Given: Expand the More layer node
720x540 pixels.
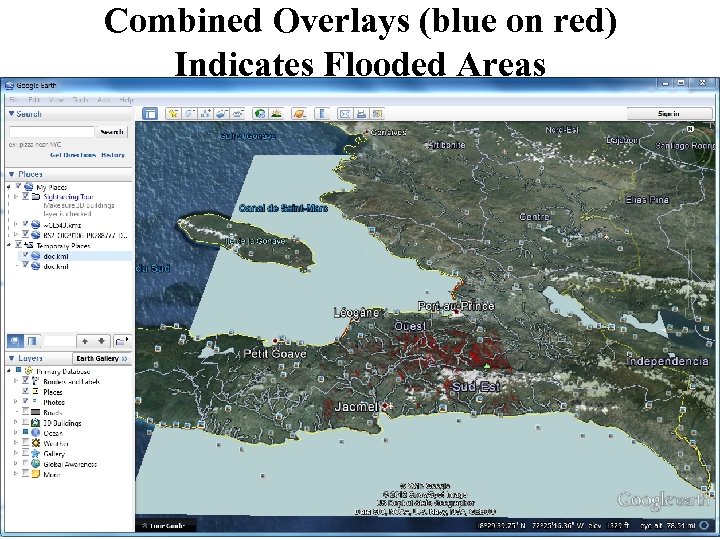Looking at the screenshot, I should pos(16,474).
